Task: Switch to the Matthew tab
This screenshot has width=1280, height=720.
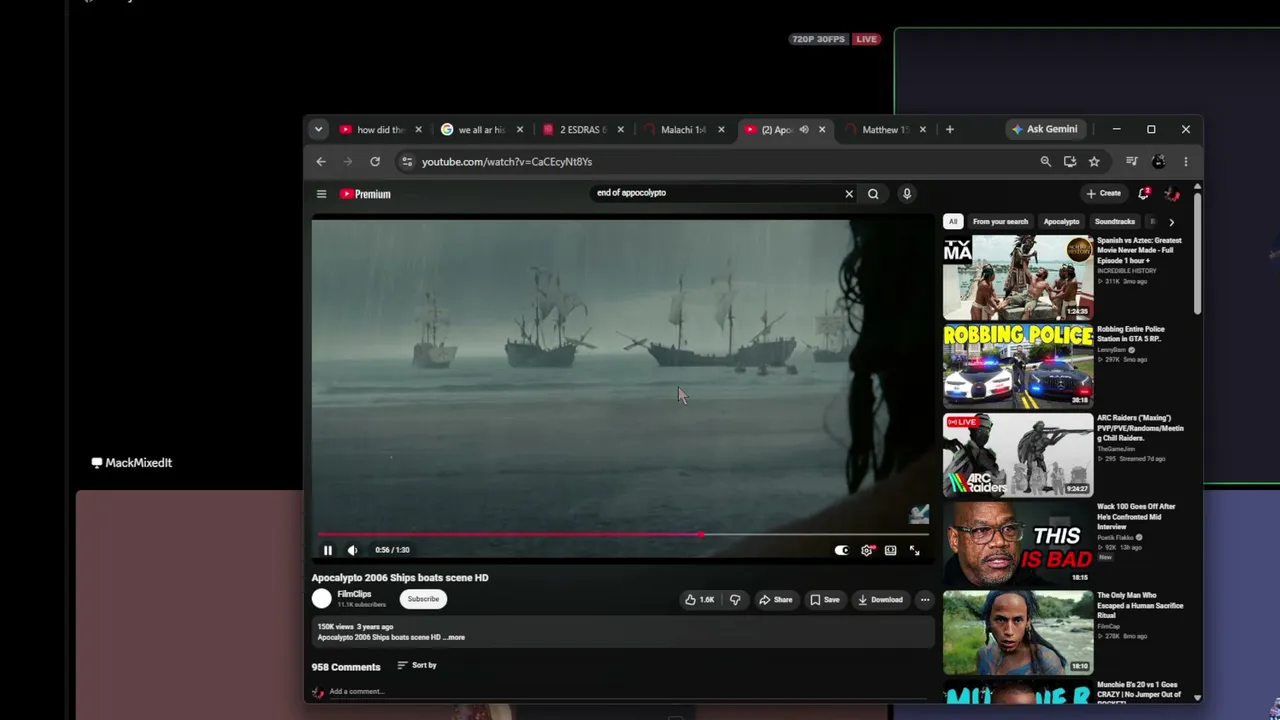Action: (x=885, y=130)
